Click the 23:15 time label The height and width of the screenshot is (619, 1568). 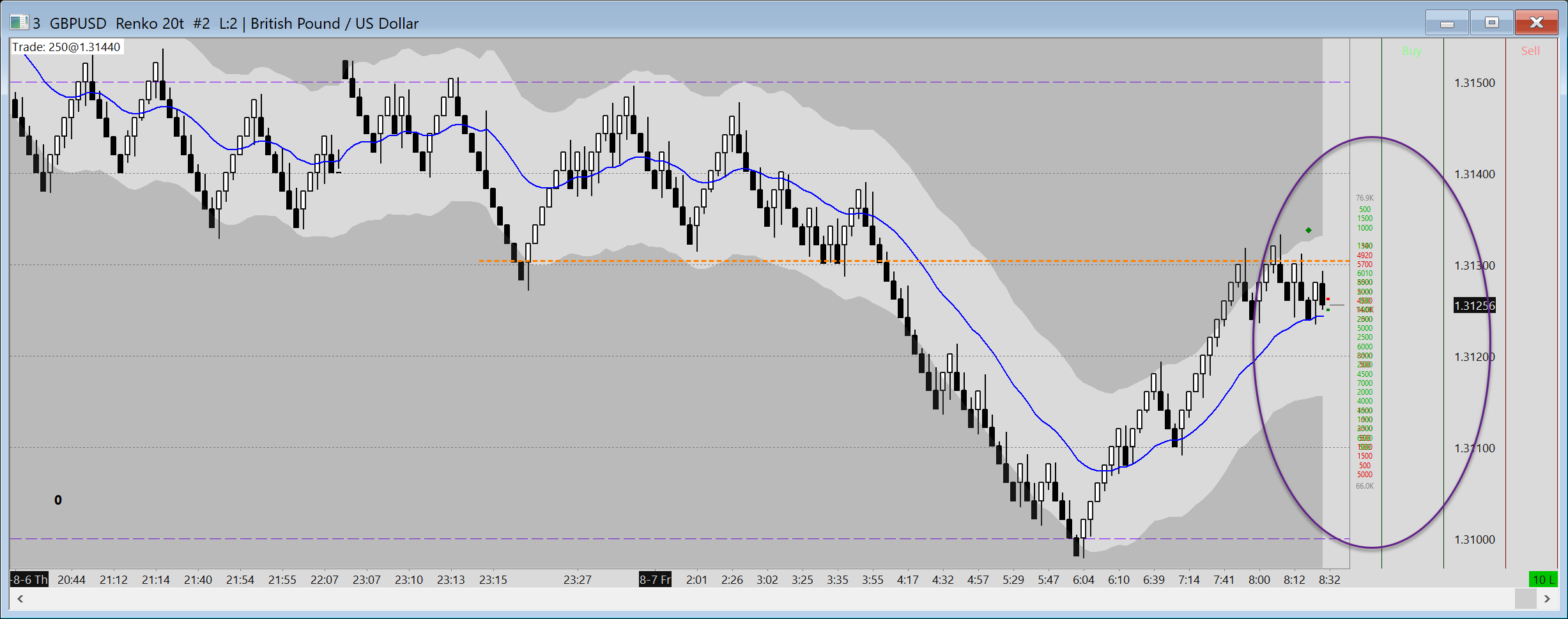tap(493, 579)
